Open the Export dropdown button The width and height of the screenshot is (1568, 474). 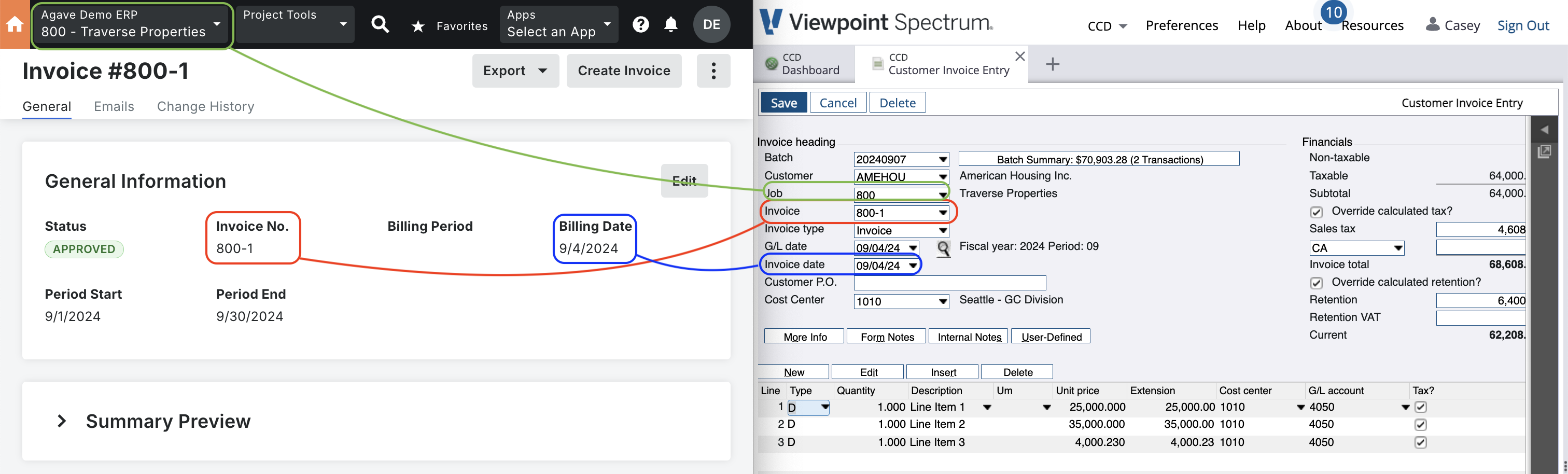click(515, 71)
